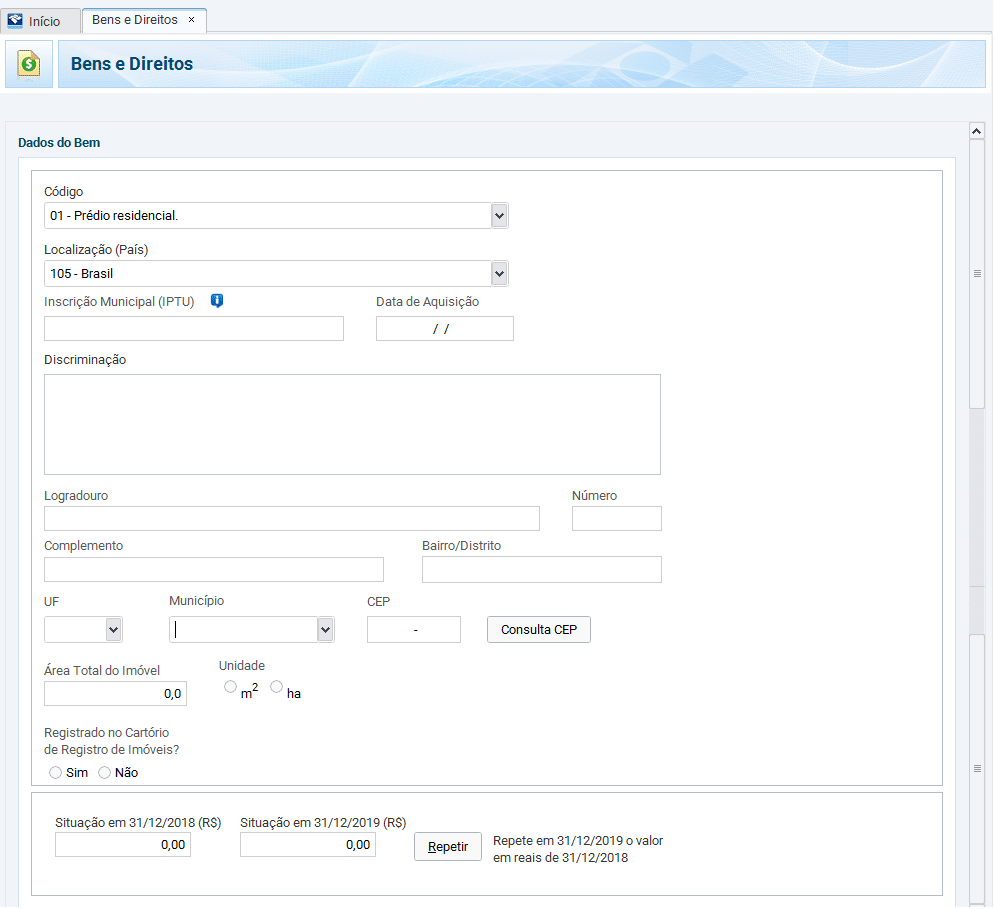Expand the Localização (País) dropdown
Image resolution: width=995 pixels, height=909 pixels.
499,273
